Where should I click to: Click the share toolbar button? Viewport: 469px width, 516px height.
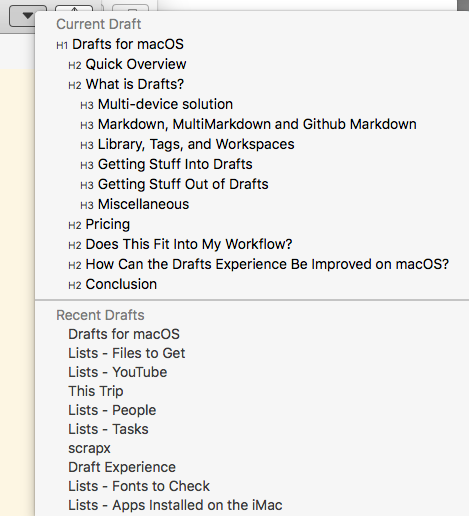tap(74, 9)
